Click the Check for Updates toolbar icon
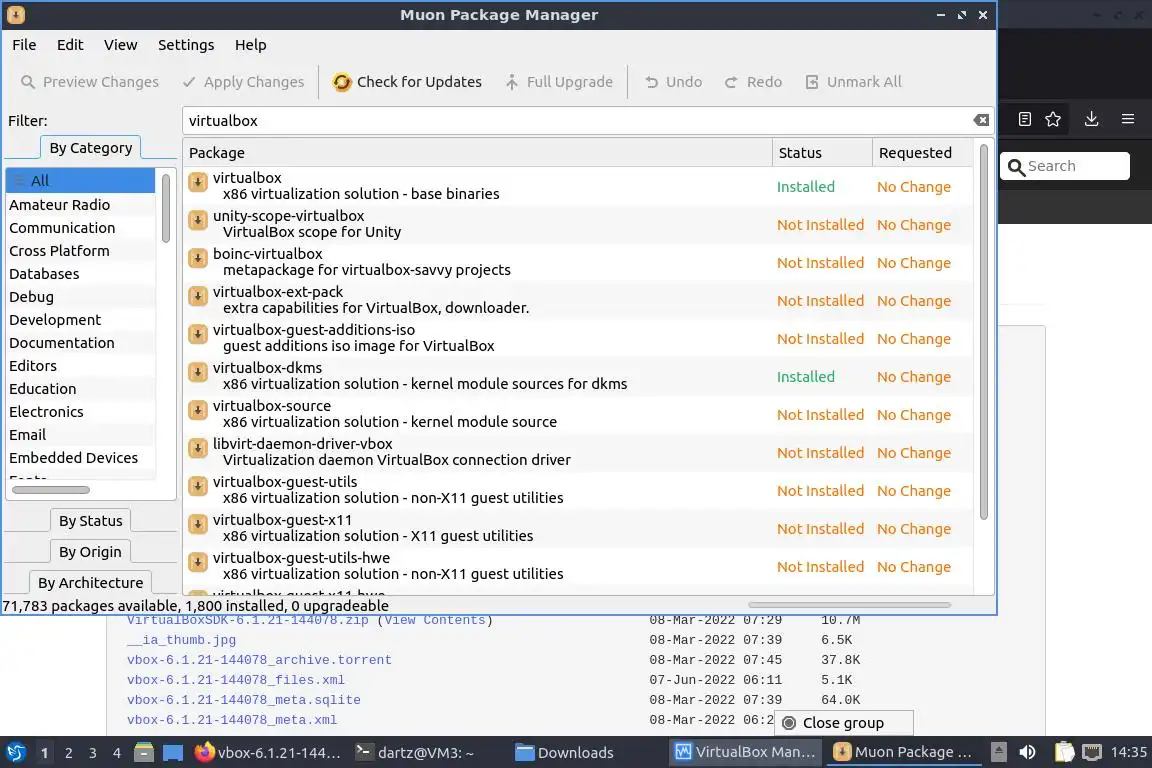 pyautogui.click(x=342, y=82)
